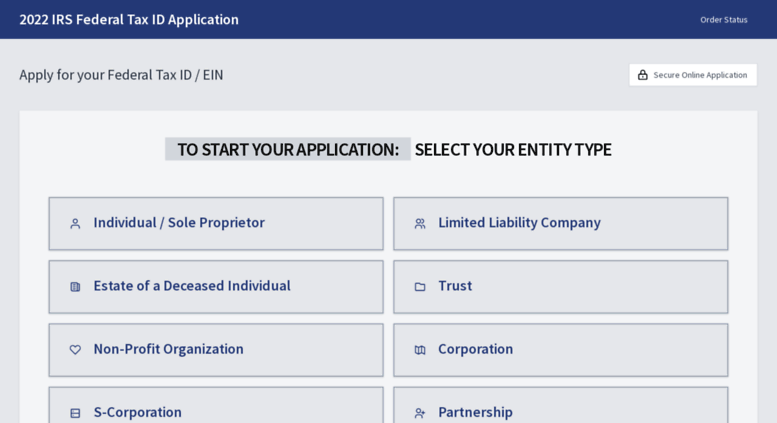Click the lock icon for Secure Online Application

click(643, 75)
